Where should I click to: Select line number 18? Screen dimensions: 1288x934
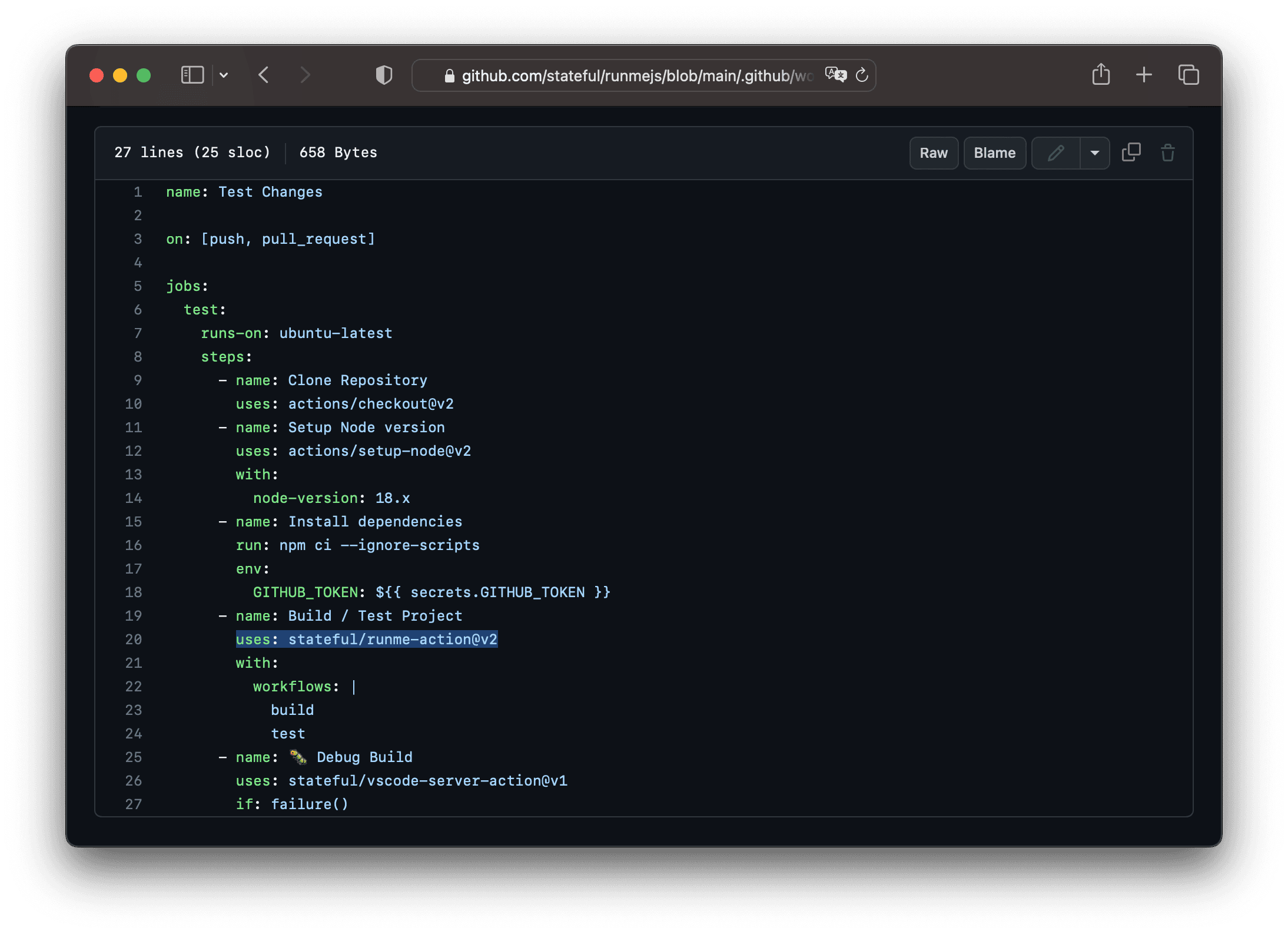coord(134,592)
